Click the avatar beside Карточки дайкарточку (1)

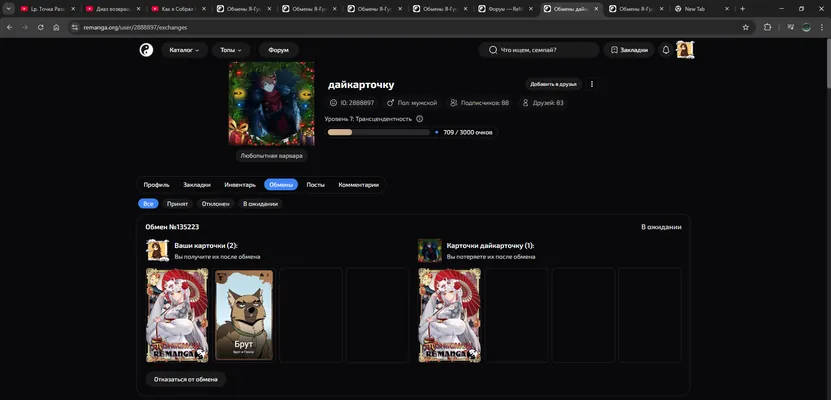(430, 250)
